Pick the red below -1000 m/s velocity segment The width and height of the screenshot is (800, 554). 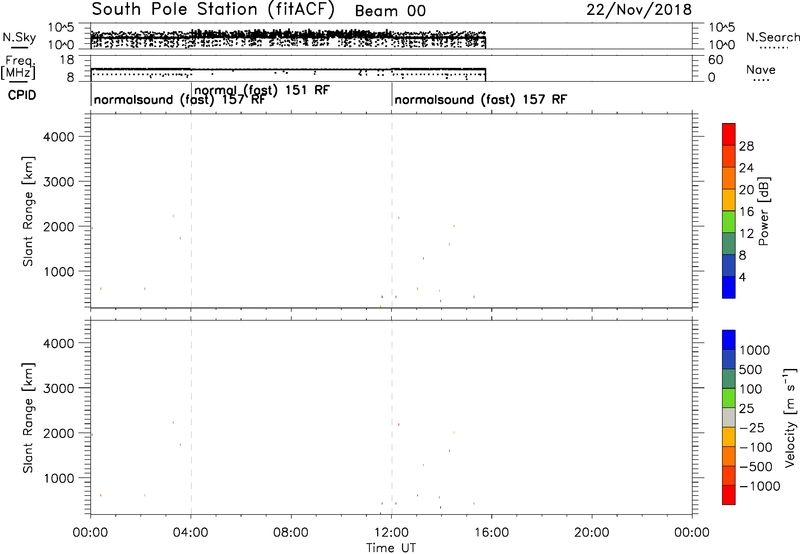pyautogui.click(x=729, y=495)
